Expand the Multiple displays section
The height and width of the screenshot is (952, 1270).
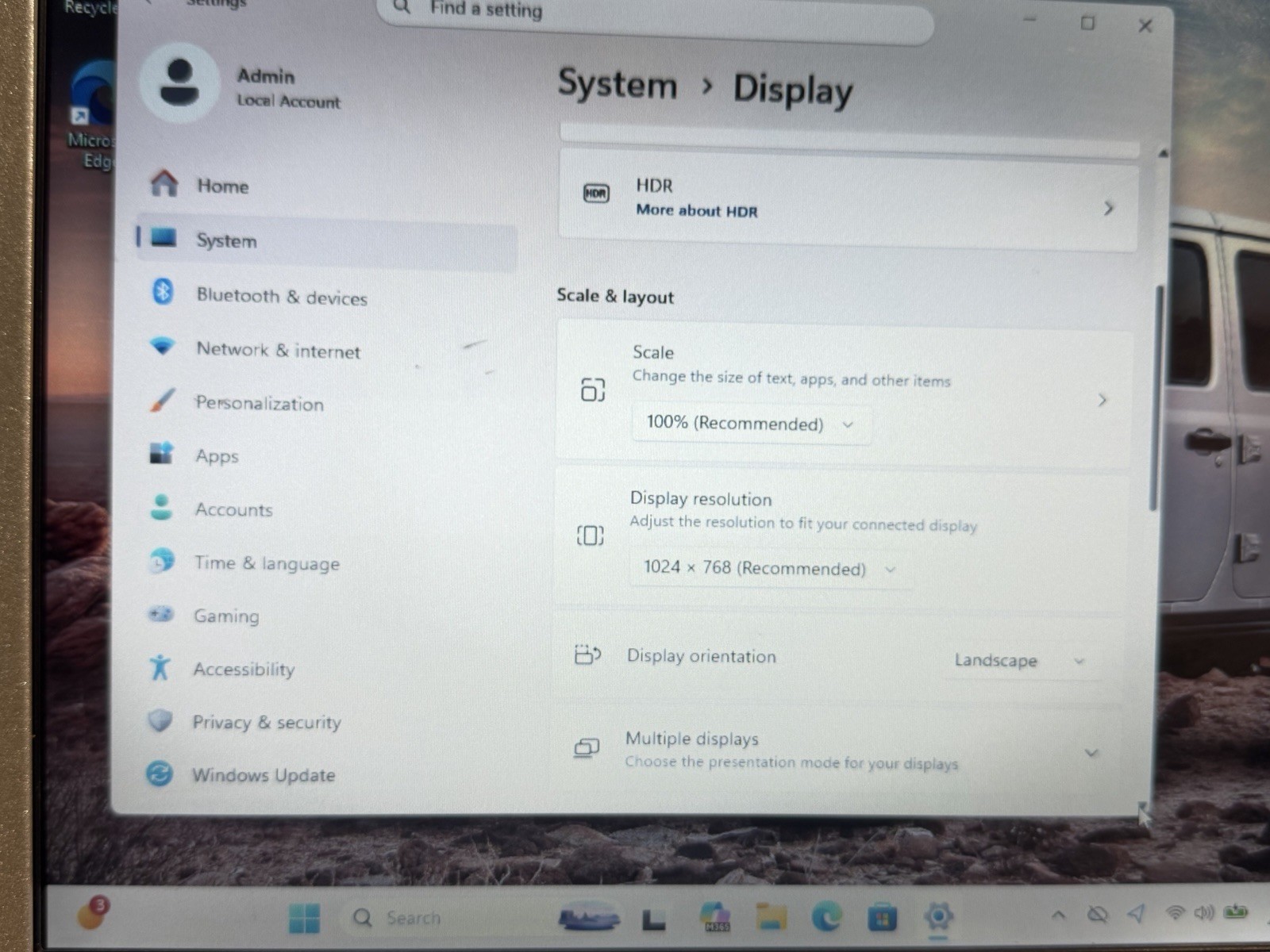click(x=1091, y=752)
